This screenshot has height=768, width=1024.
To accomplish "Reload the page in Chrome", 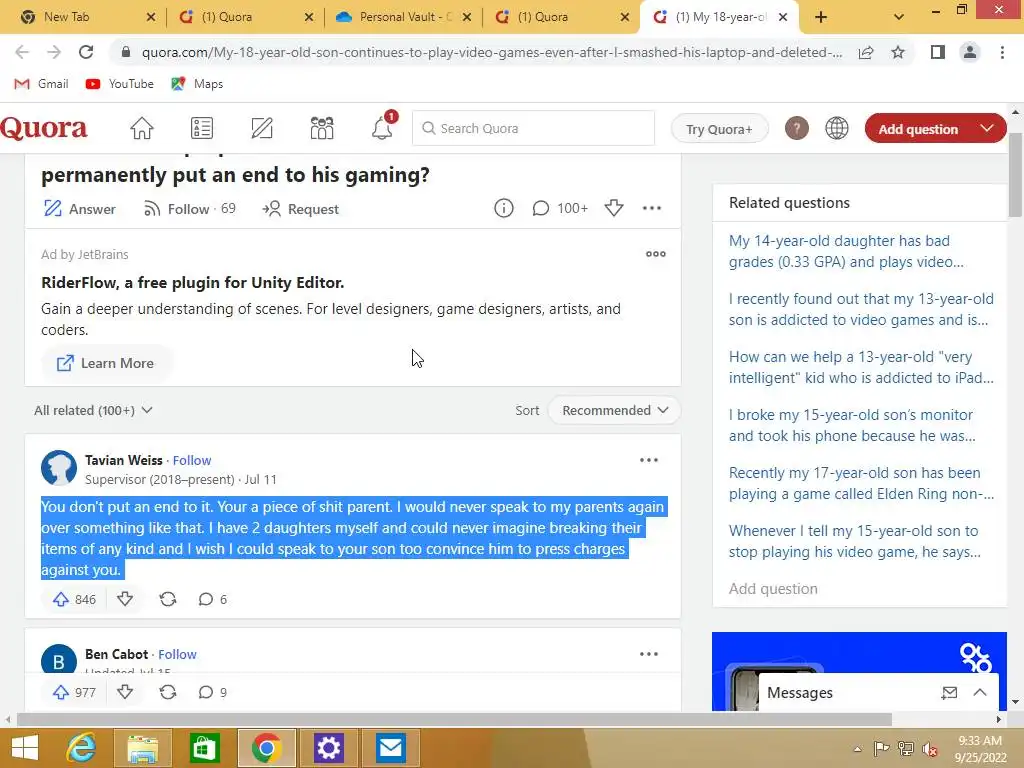I will point(86,52).
